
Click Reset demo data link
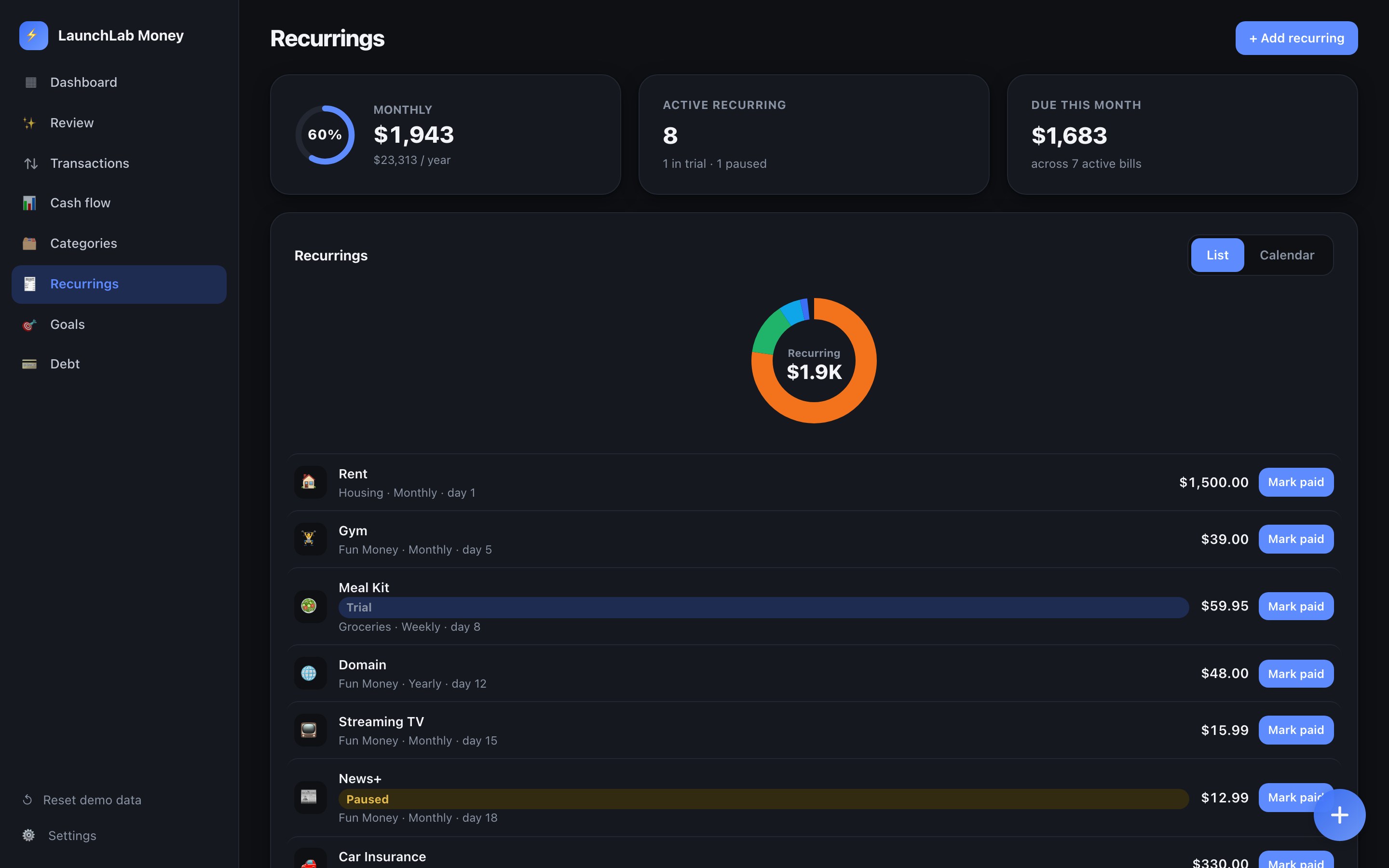point(92,800)
